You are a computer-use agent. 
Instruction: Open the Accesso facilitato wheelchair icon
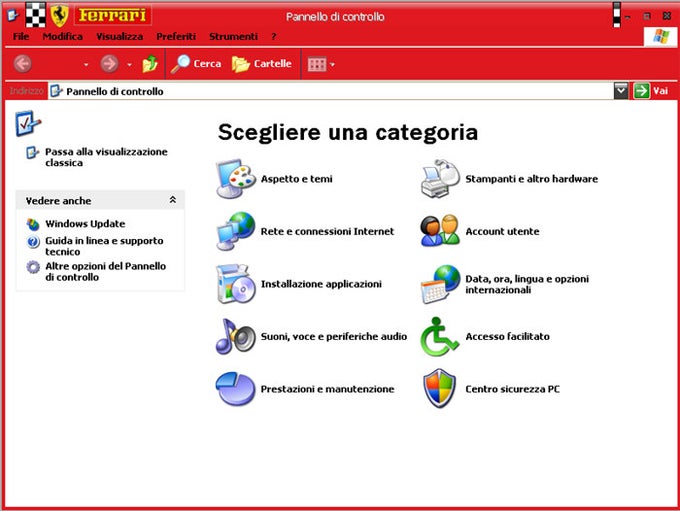click(440, 336)
